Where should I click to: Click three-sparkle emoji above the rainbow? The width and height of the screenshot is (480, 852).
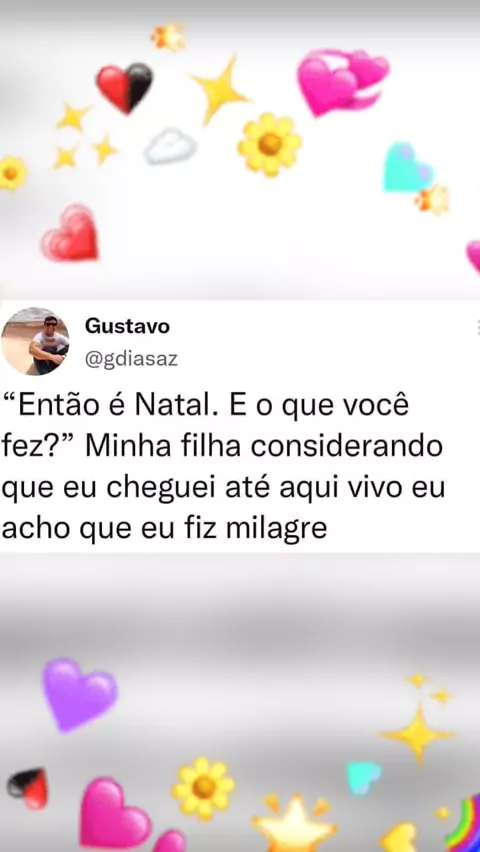click(417, 719)
